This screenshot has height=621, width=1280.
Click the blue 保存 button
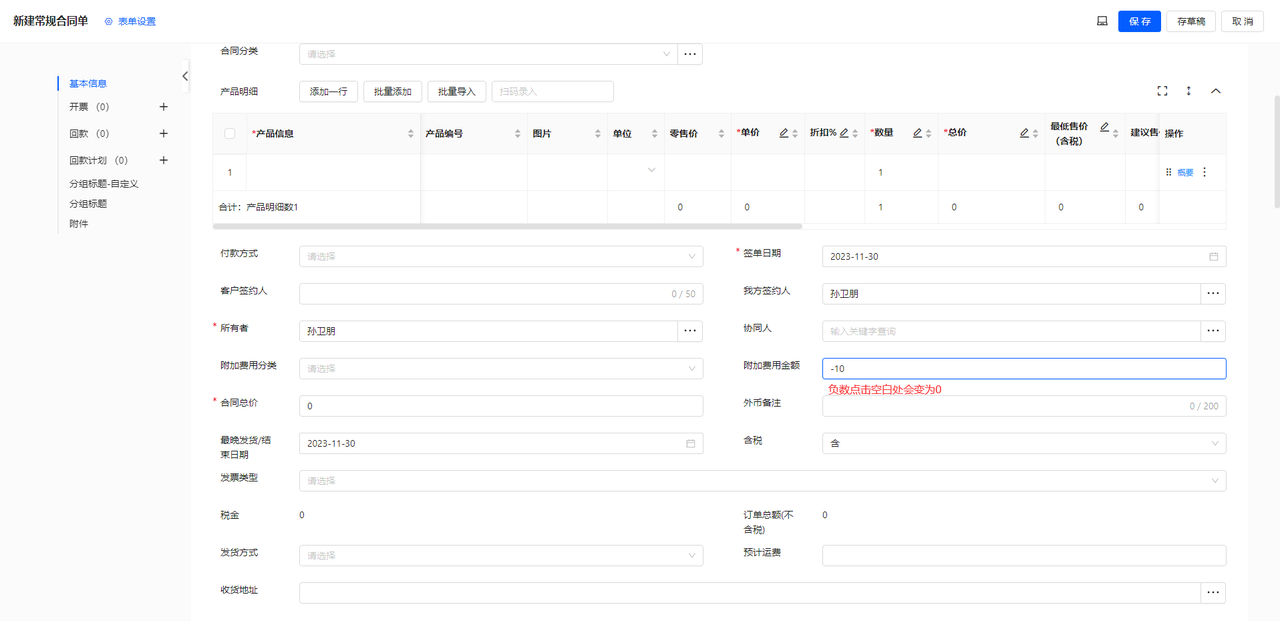pyautogui.click(x=1139, y=21)
